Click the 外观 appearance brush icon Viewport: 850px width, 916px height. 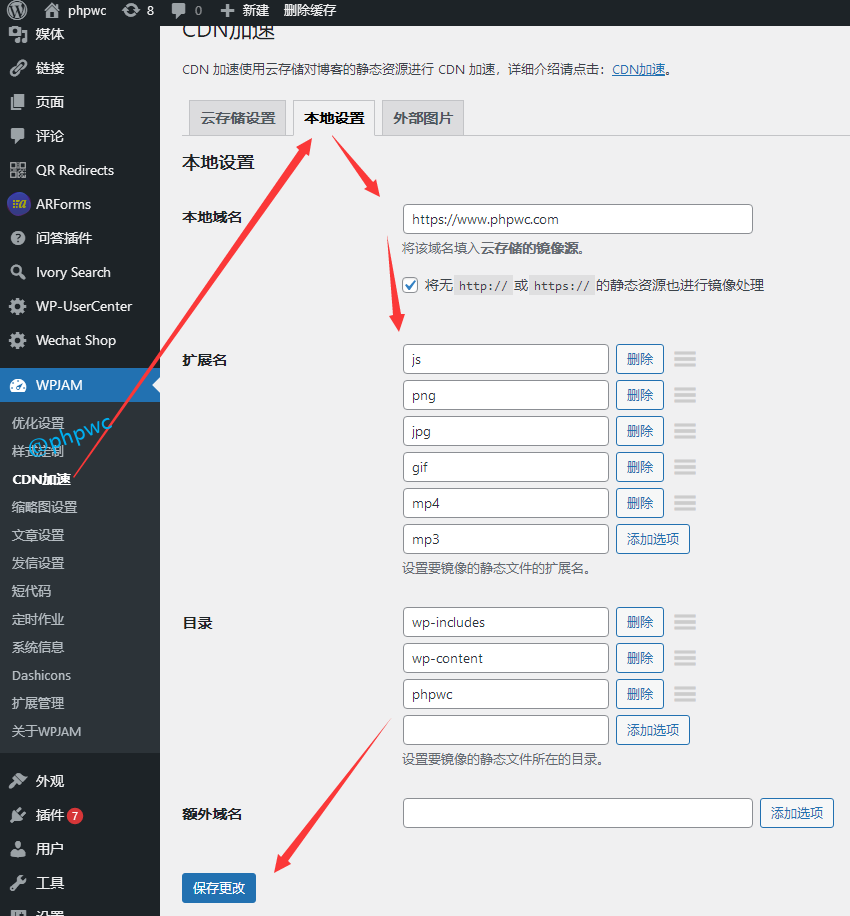click(18, 780)
